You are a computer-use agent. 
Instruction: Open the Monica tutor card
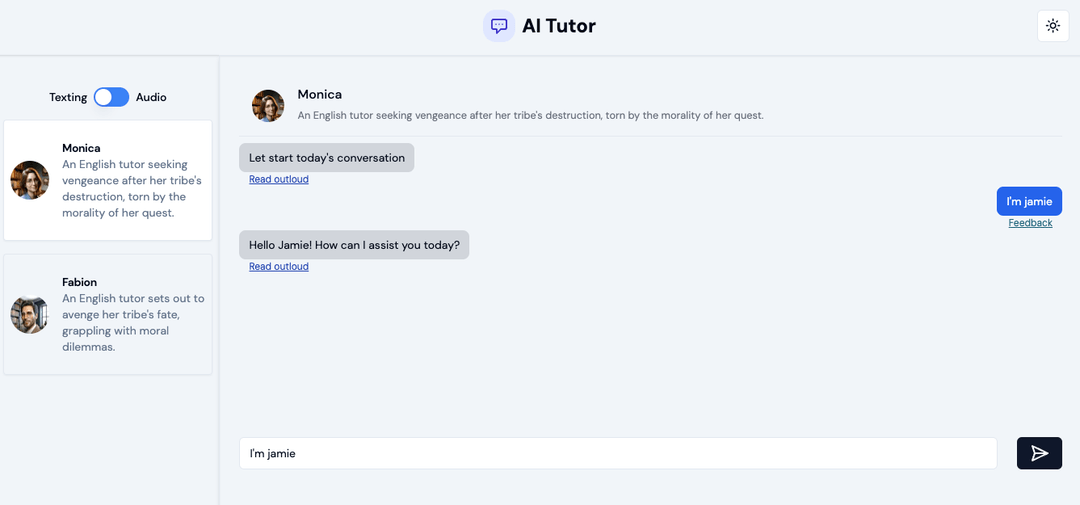(x=107, y=181)
